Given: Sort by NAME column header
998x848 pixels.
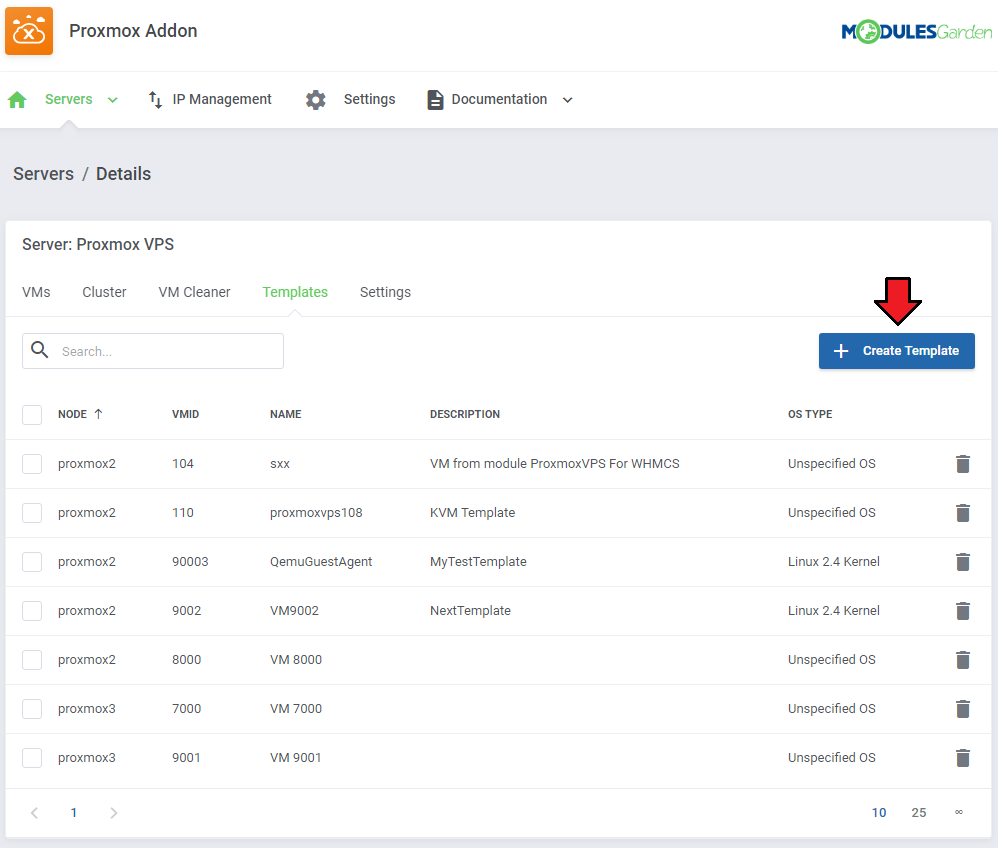Looking at the screenshot, I should pyautogui.click(x=286, y=414).
